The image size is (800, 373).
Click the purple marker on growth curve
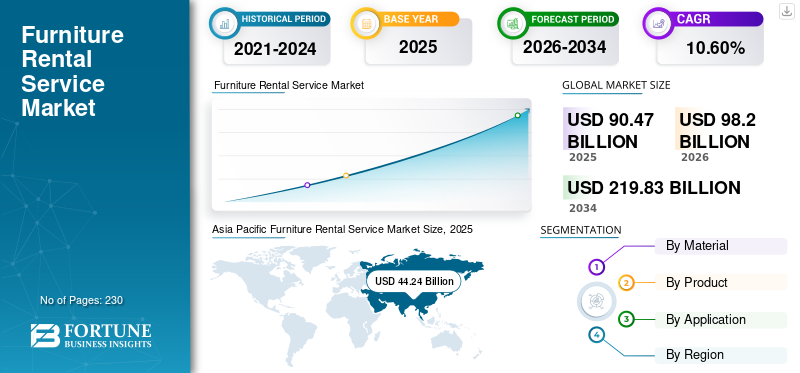click(307, 185)
